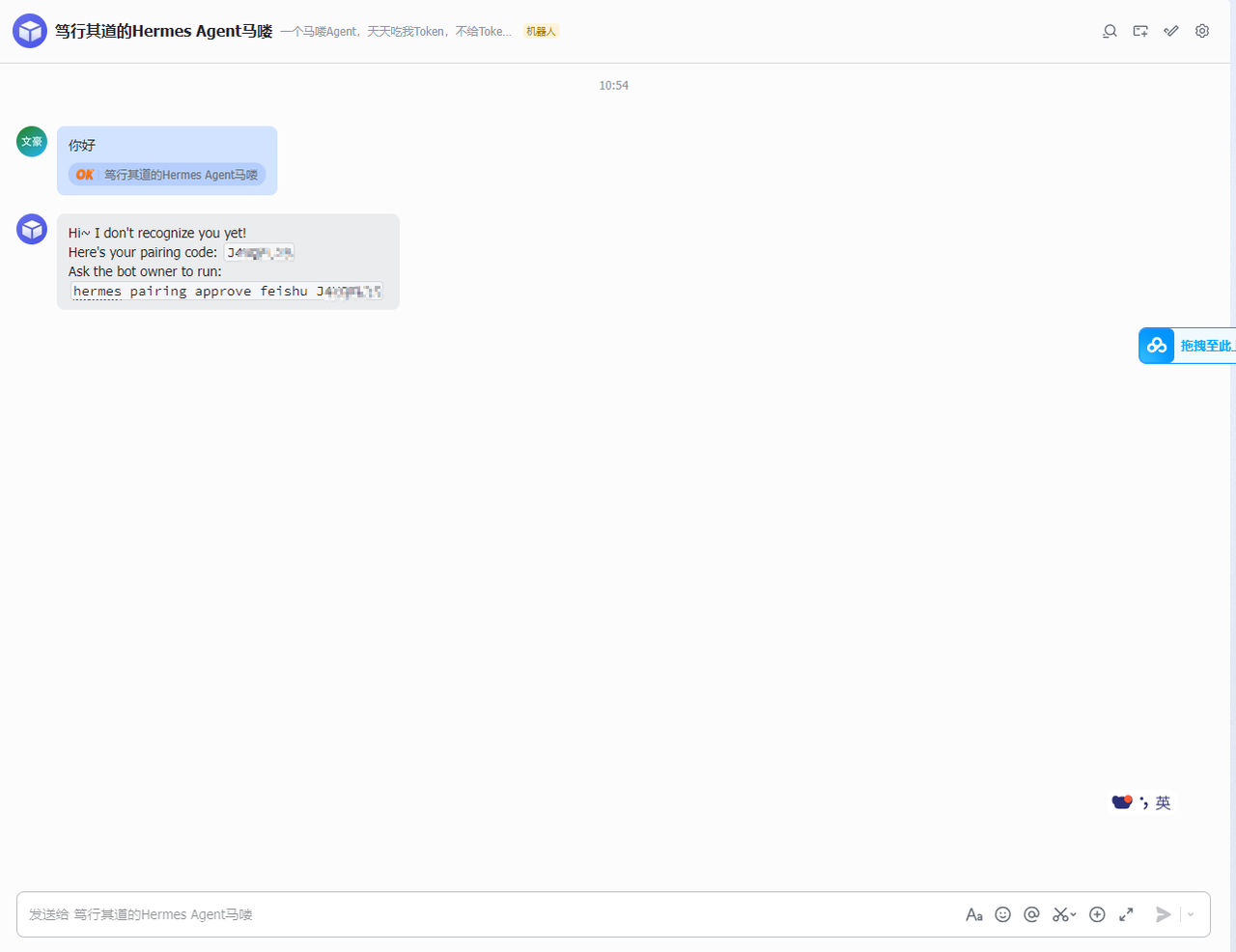Click the IME 英 language indicator
1236x952 pixels.
1163,802
